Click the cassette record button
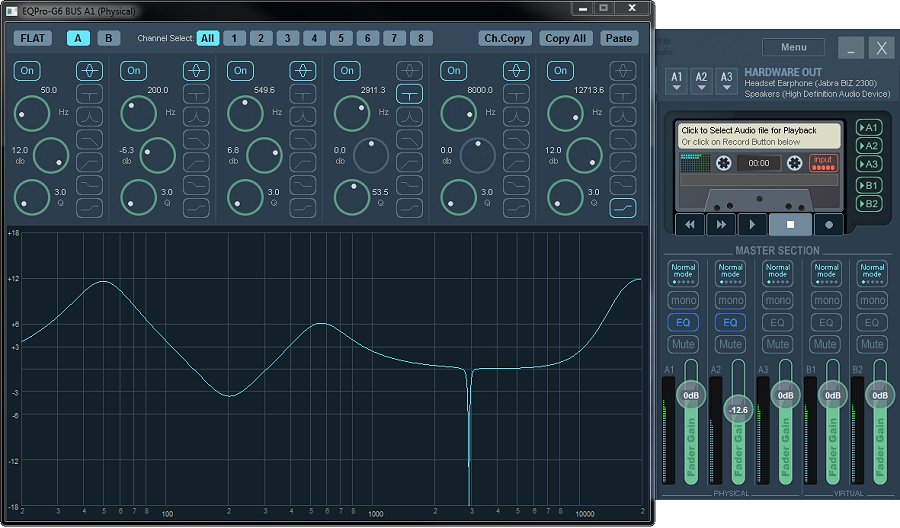 point(829,224)
